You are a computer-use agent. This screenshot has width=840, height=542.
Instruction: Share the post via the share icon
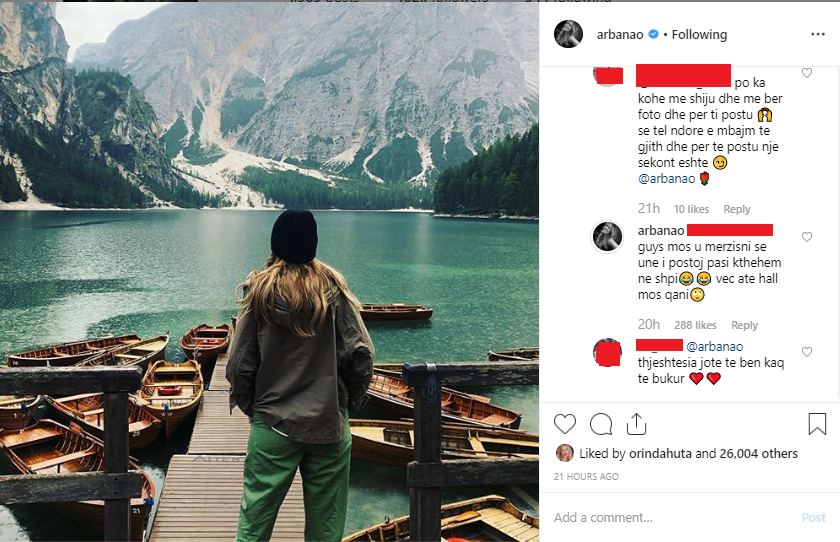coord(636,424)
